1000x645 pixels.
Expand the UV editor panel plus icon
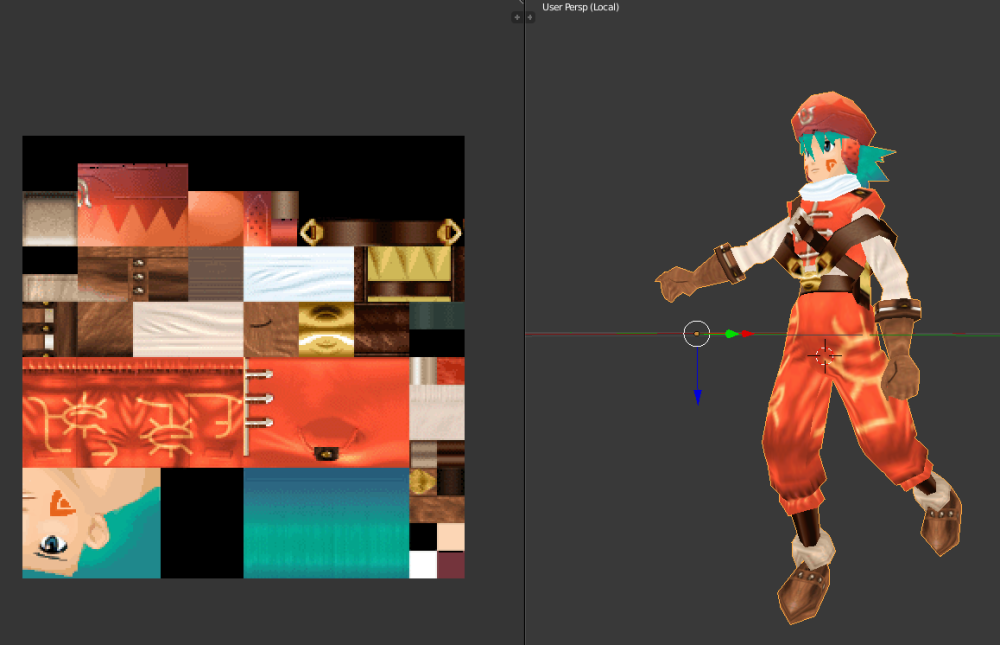click(x=517, y=17)
